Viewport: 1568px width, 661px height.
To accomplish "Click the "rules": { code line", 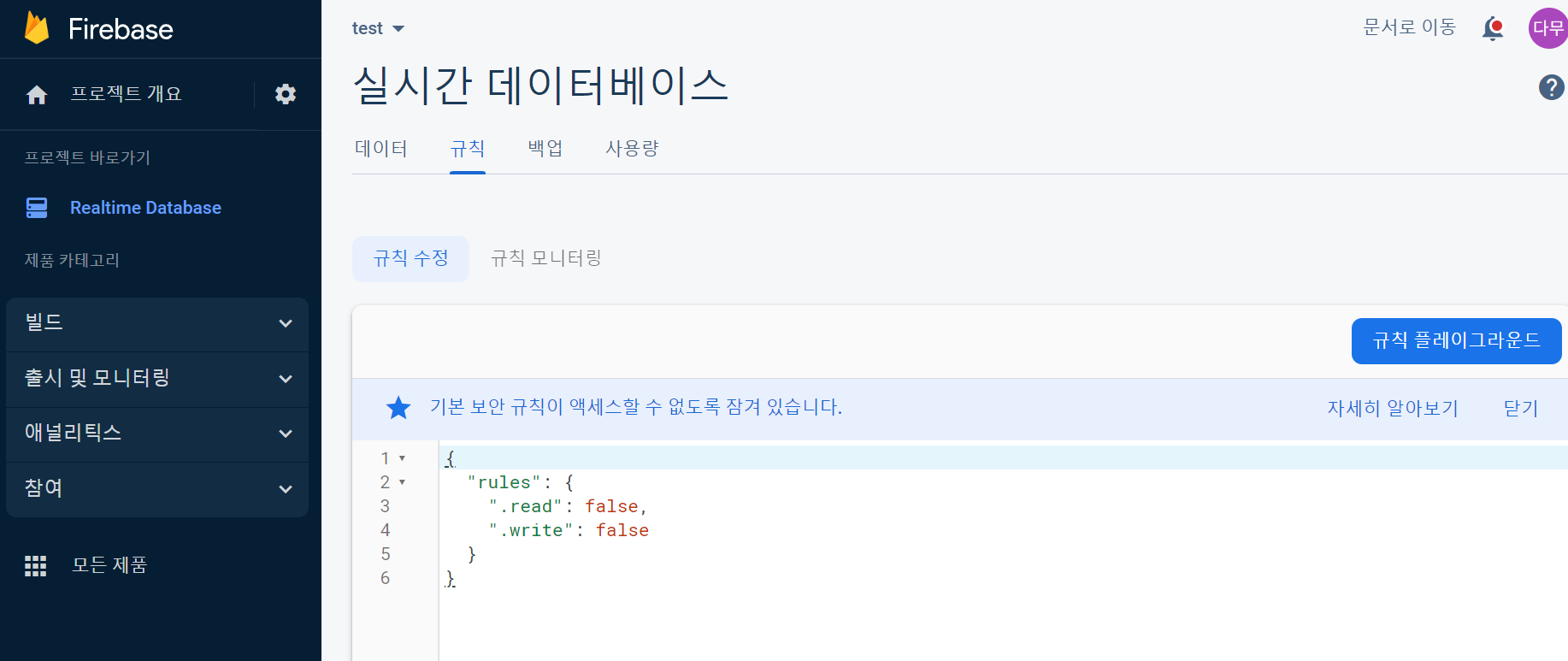I will click(521, 483).
